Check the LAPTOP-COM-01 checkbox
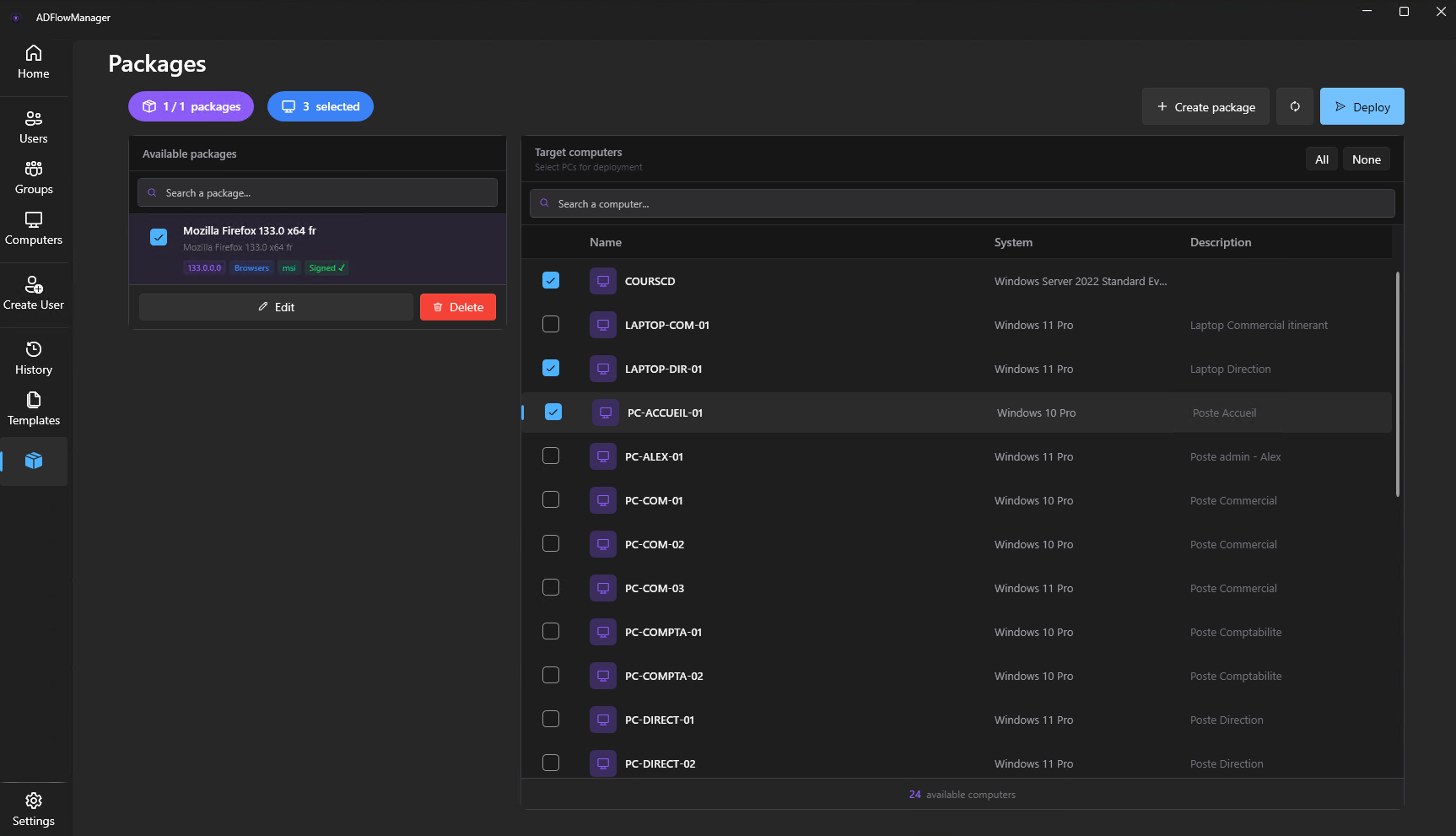The height and width of the screenshot is (836, 1456). [x=551, y=325]
